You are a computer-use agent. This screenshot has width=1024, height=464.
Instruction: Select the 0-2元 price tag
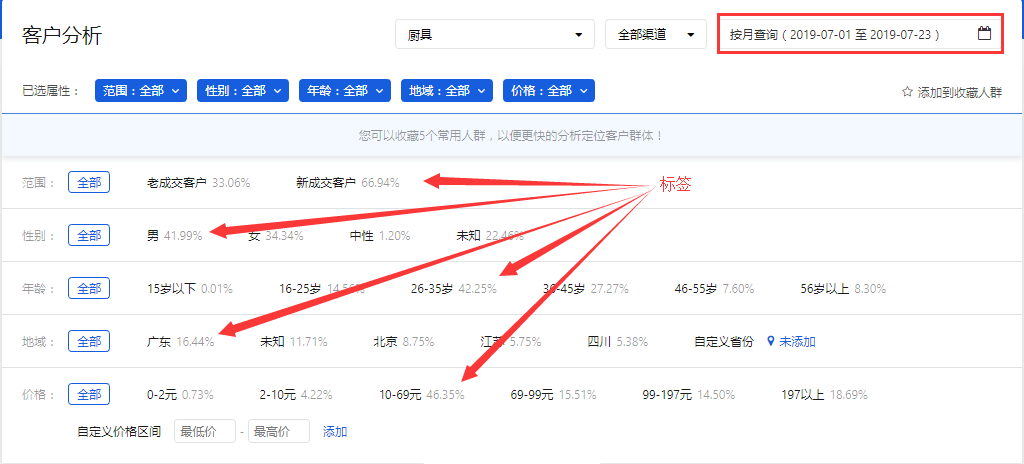coord(180,395)
